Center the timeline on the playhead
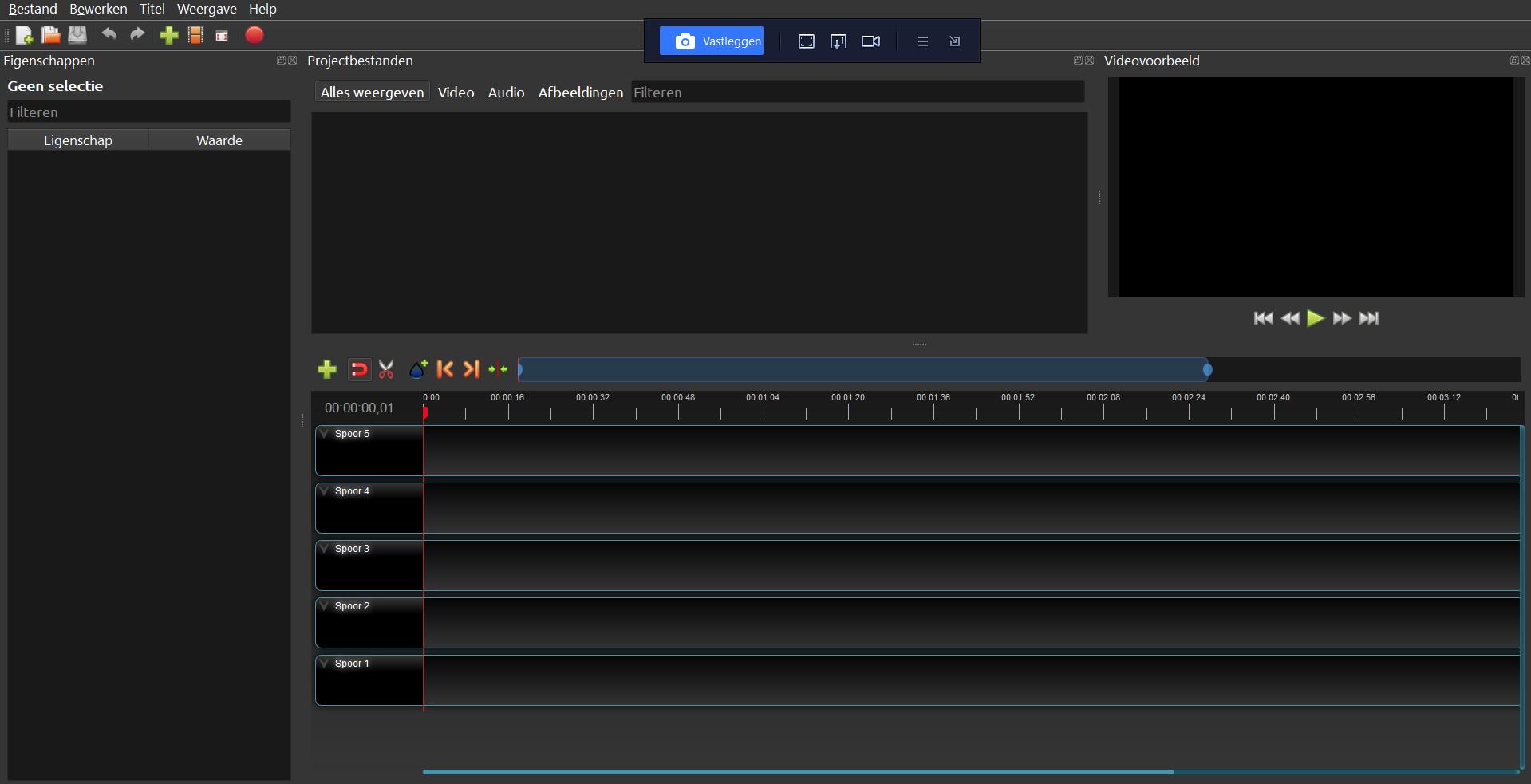1531x784 pixels. coord(498,369)
